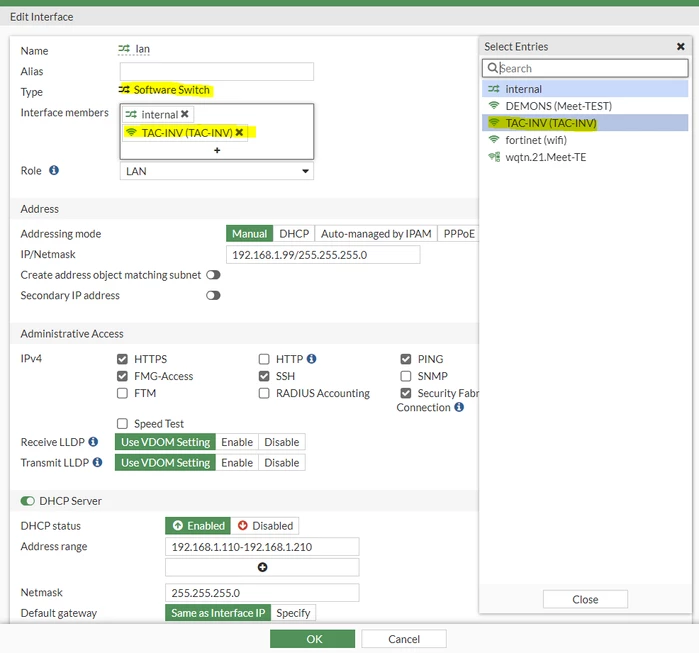Viewport: 699px width, 653px height.
Task: Click the IP/Netmask input field
Action: coord(323,255)
